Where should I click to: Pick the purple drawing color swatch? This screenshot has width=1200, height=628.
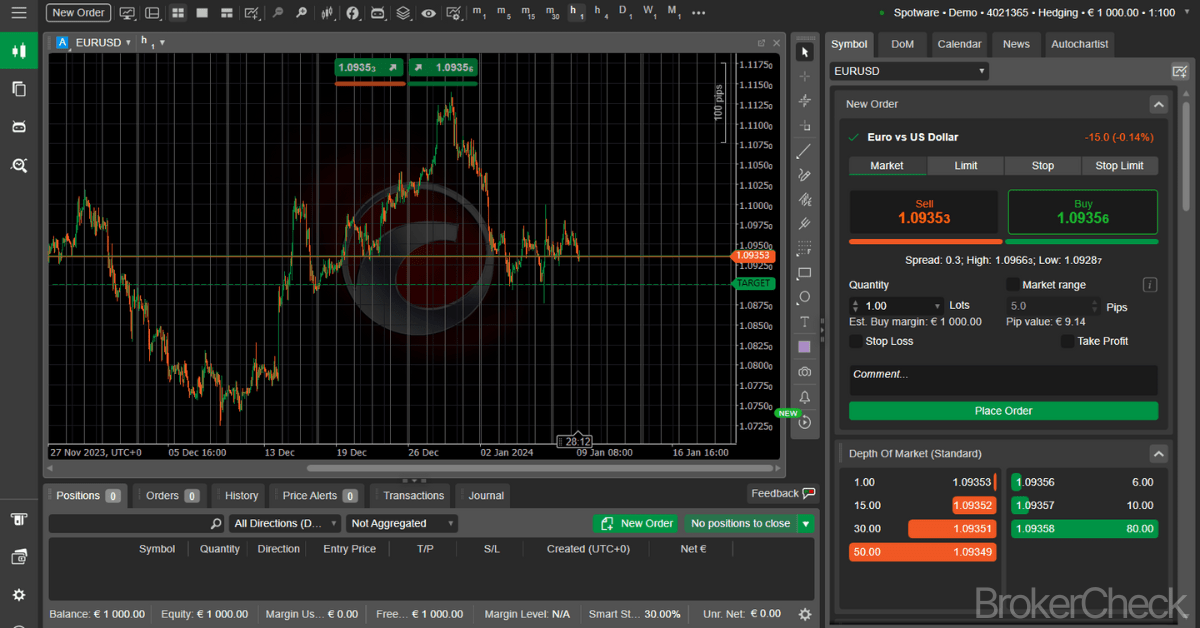point(804,347)
